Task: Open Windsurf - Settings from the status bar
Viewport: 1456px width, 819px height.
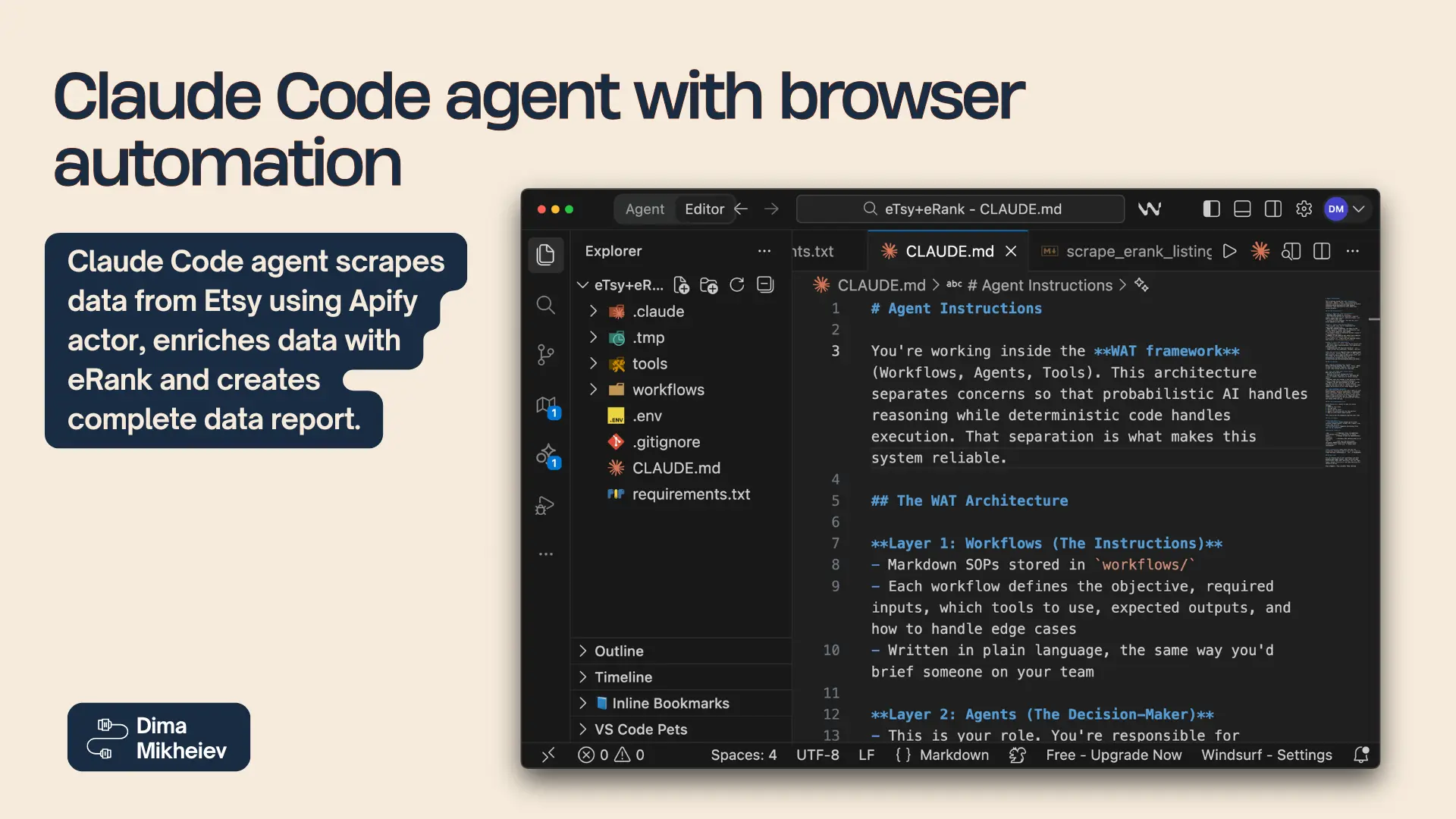Action: pyautogui.click(x=1266, y=755)
